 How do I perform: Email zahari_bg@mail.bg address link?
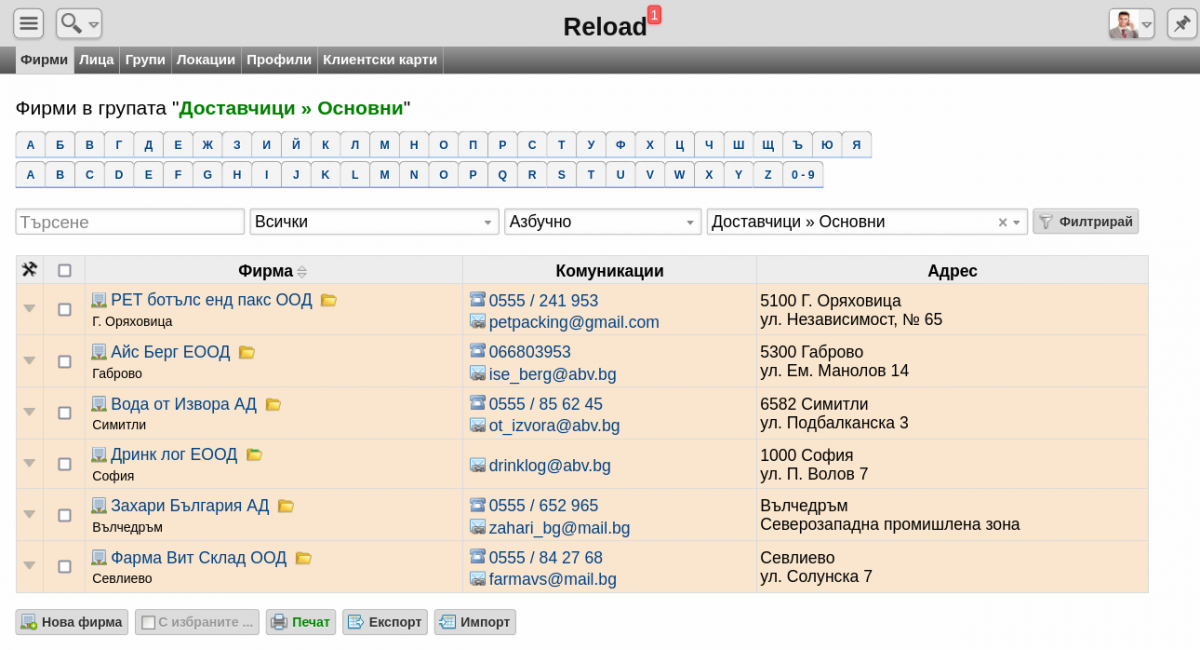559,528
